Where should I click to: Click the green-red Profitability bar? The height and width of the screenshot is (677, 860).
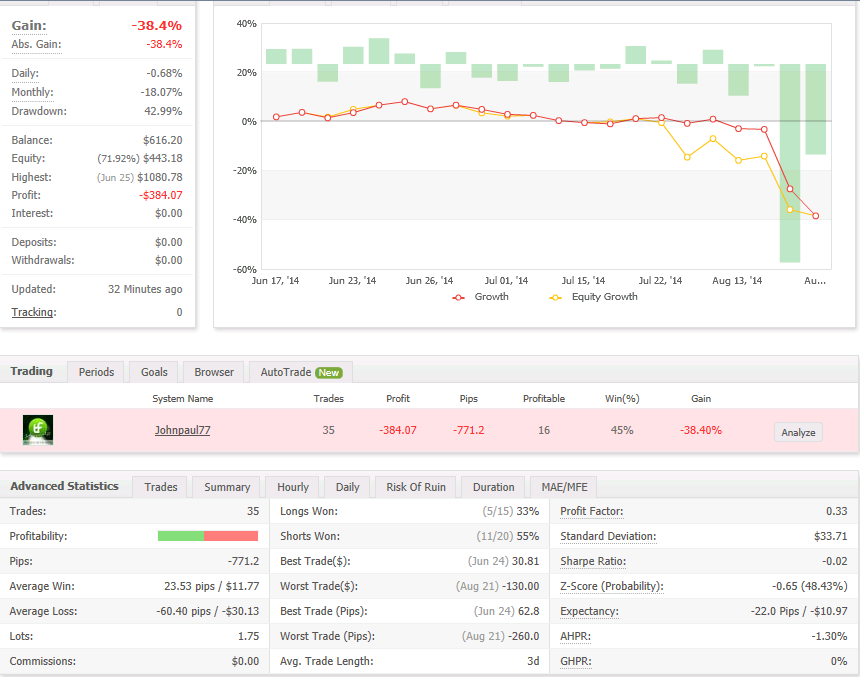pos(208,536)
